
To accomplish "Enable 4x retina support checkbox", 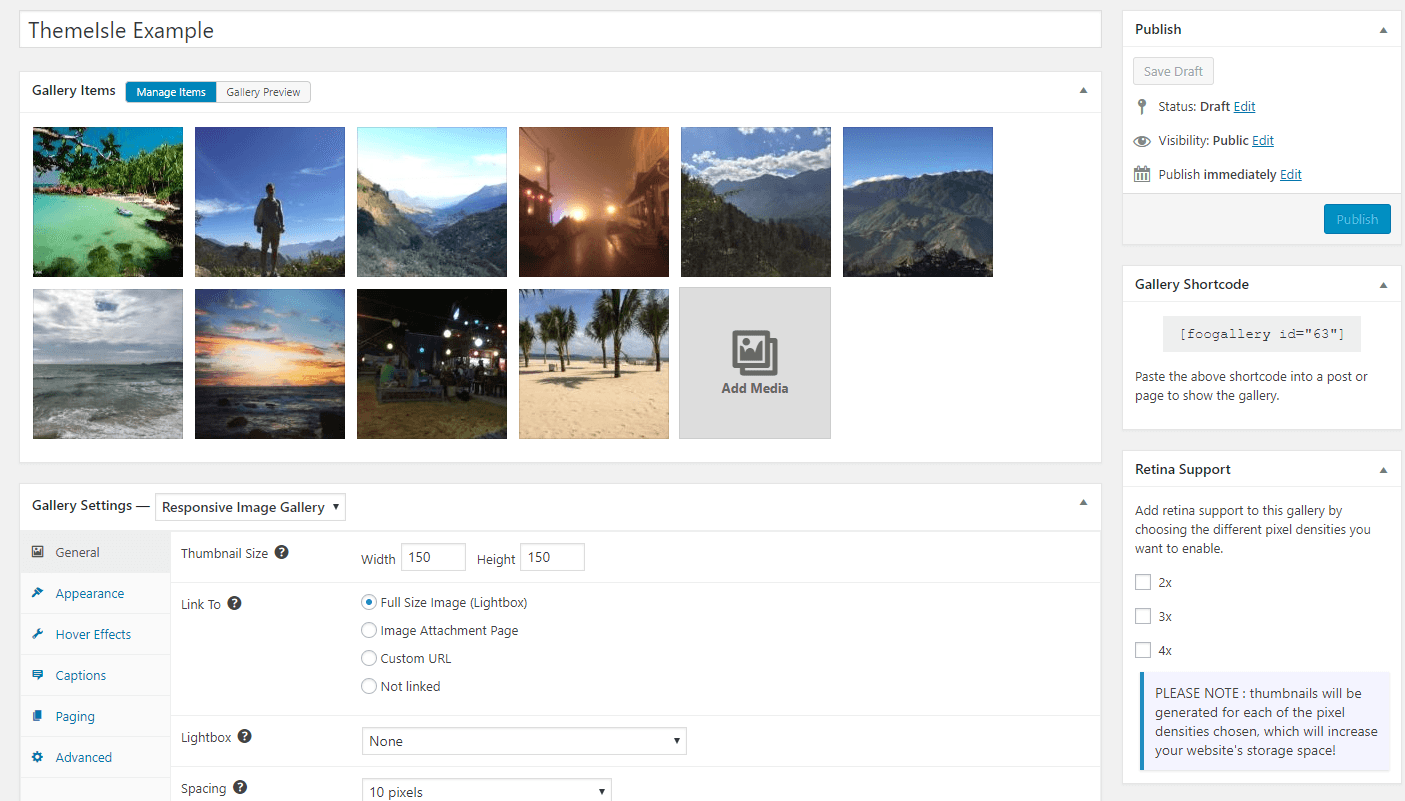I will [1143, 650].
